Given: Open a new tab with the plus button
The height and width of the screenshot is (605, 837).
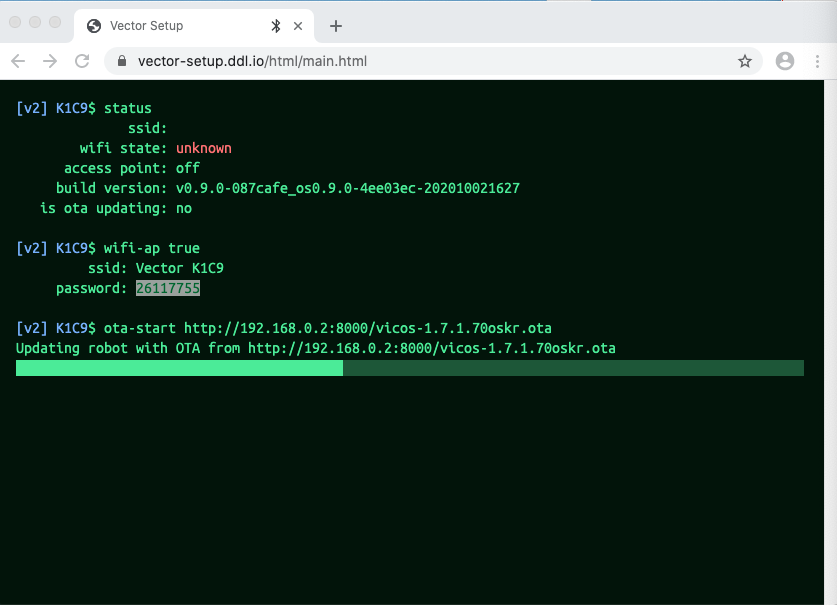Looking at the screenshot, I should pos(336,26).
